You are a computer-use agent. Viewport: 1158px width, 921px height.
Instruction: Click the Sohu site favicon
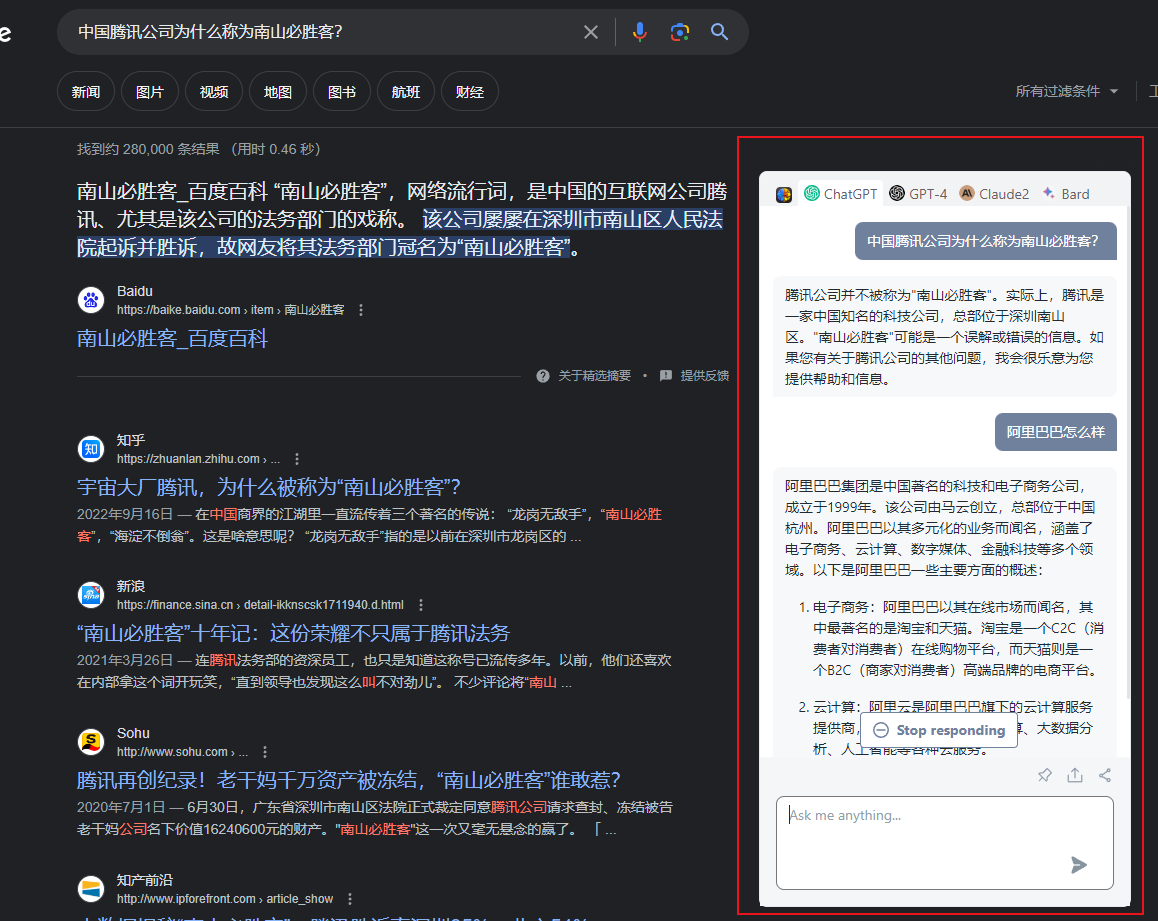(x=91, y=742)
